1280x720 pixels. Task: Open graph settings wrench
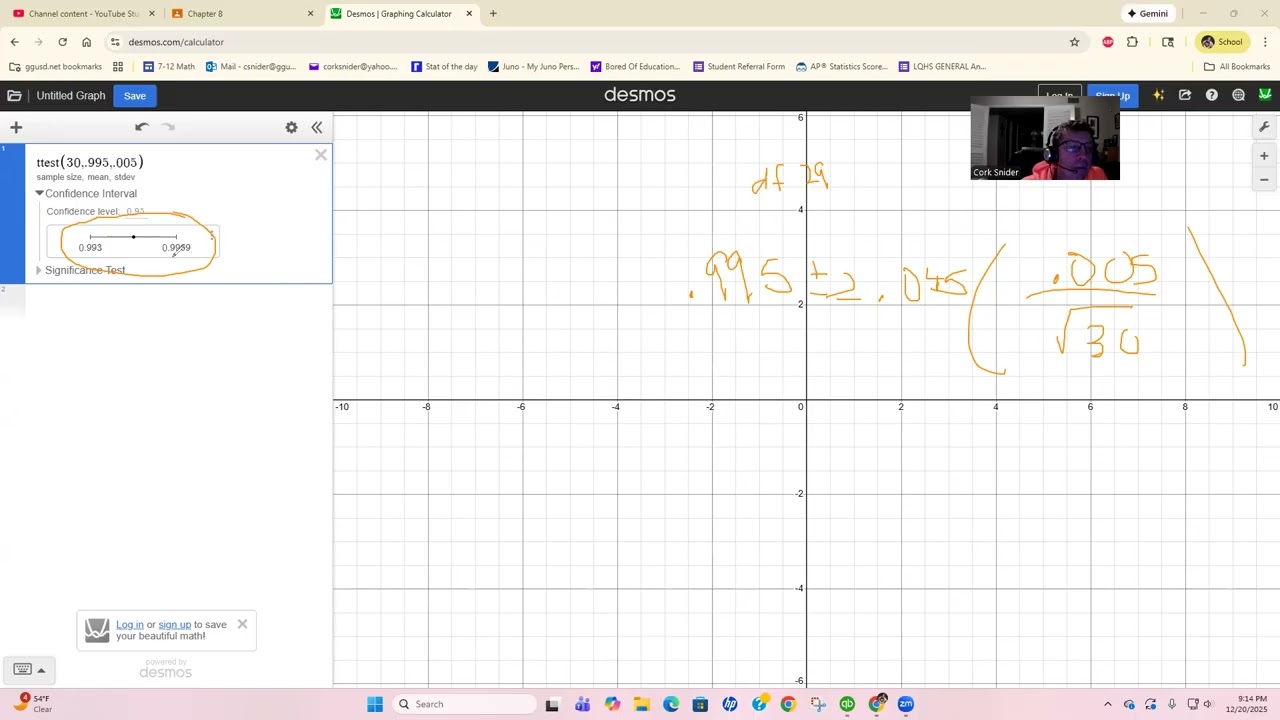point(1264,127)
